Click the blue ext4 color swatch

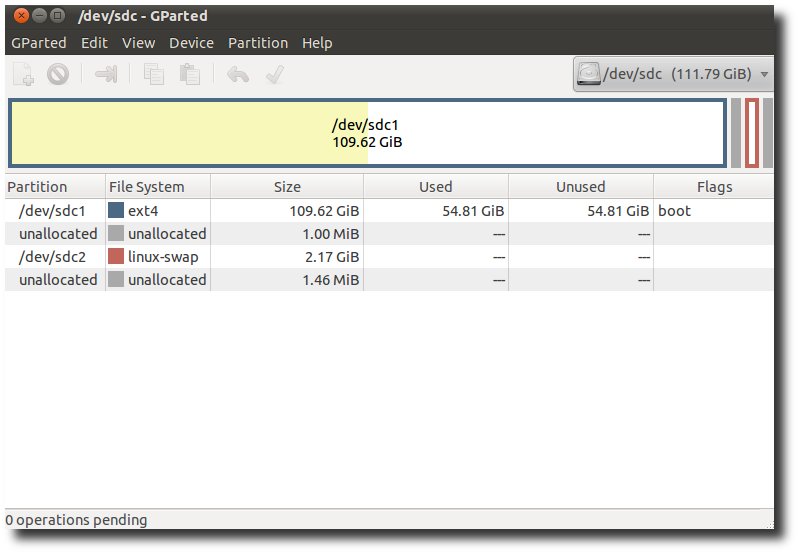click(116, 210)
